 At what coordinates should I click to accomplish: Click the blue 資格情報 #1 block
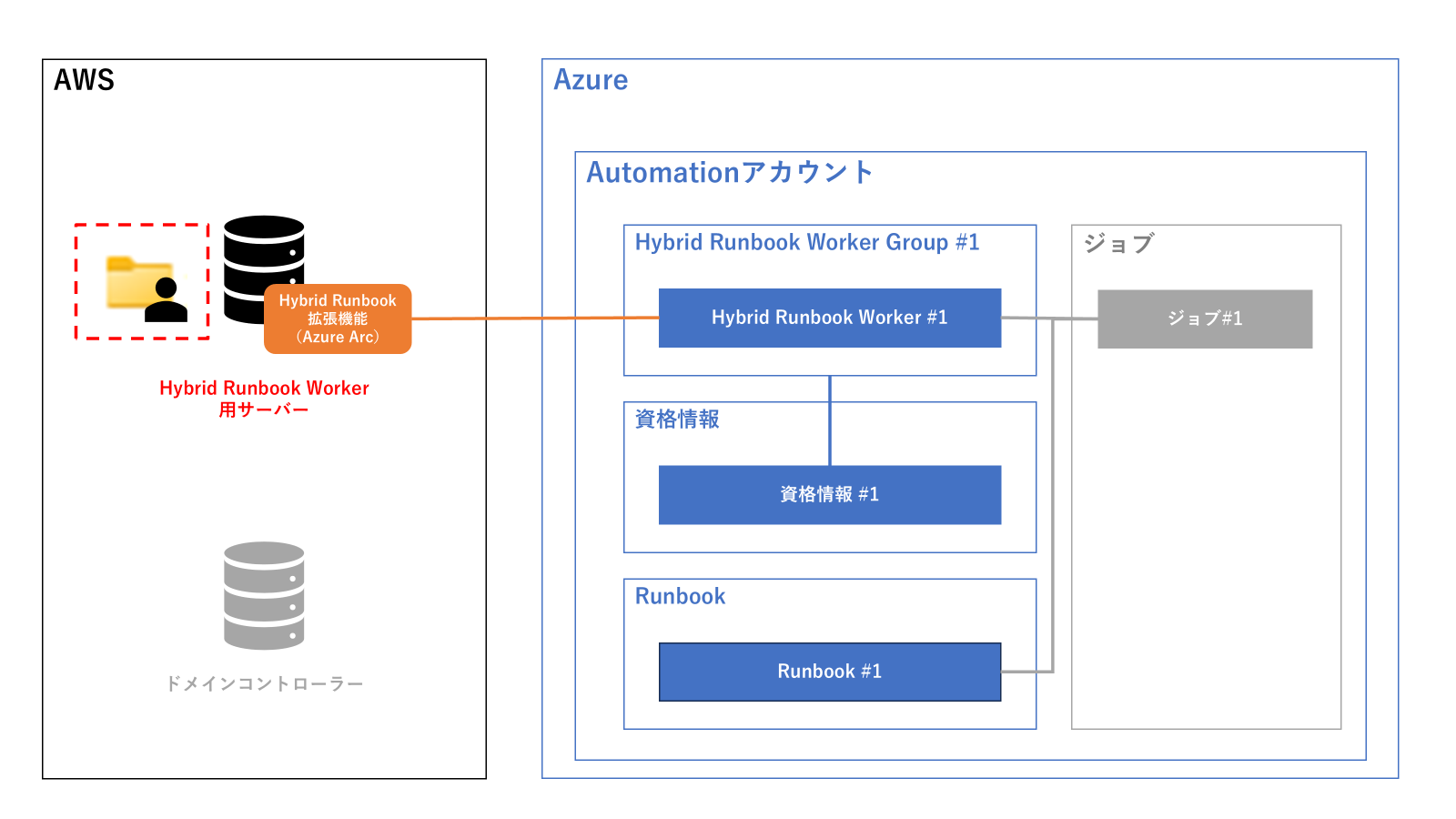(829, 495)
